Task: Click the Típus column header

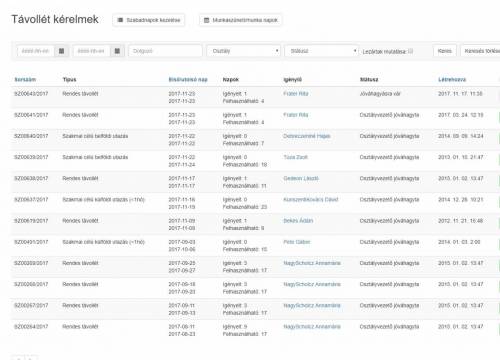Action: [69, 80]
